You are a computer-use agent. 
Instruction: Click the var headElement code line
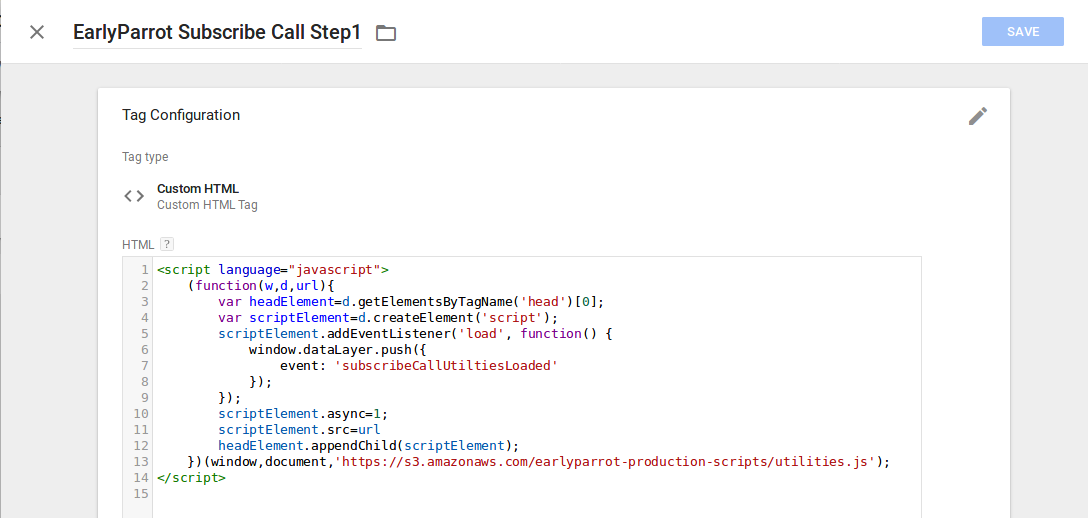coord(411,302)
